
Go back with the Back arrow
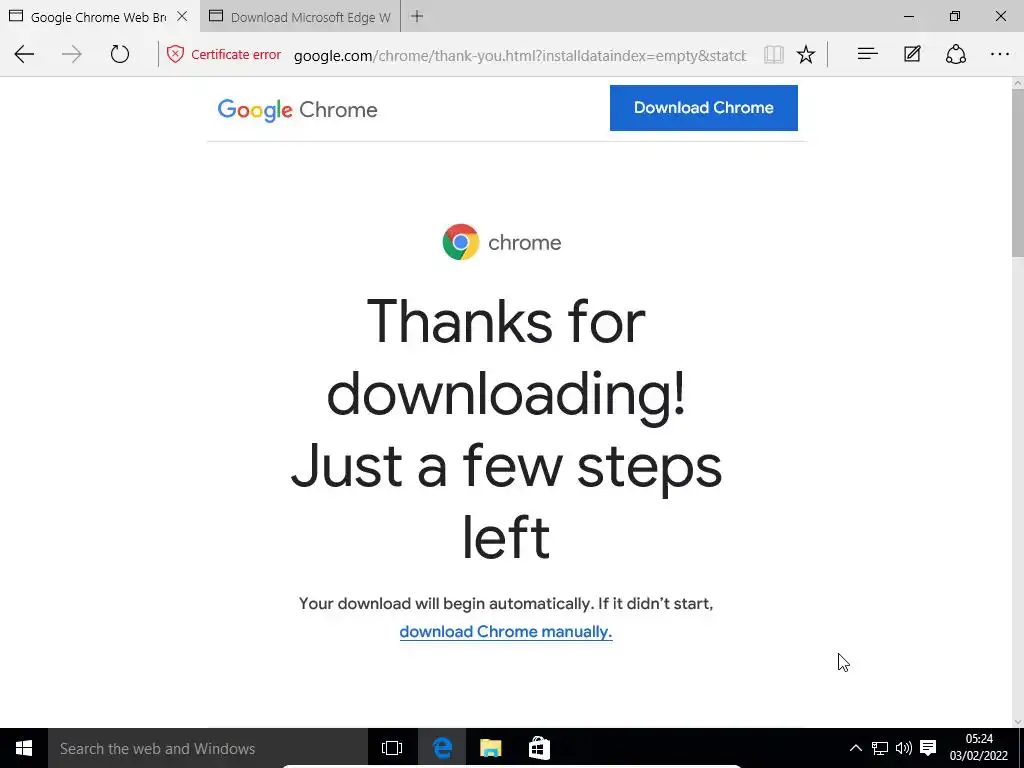24,54
